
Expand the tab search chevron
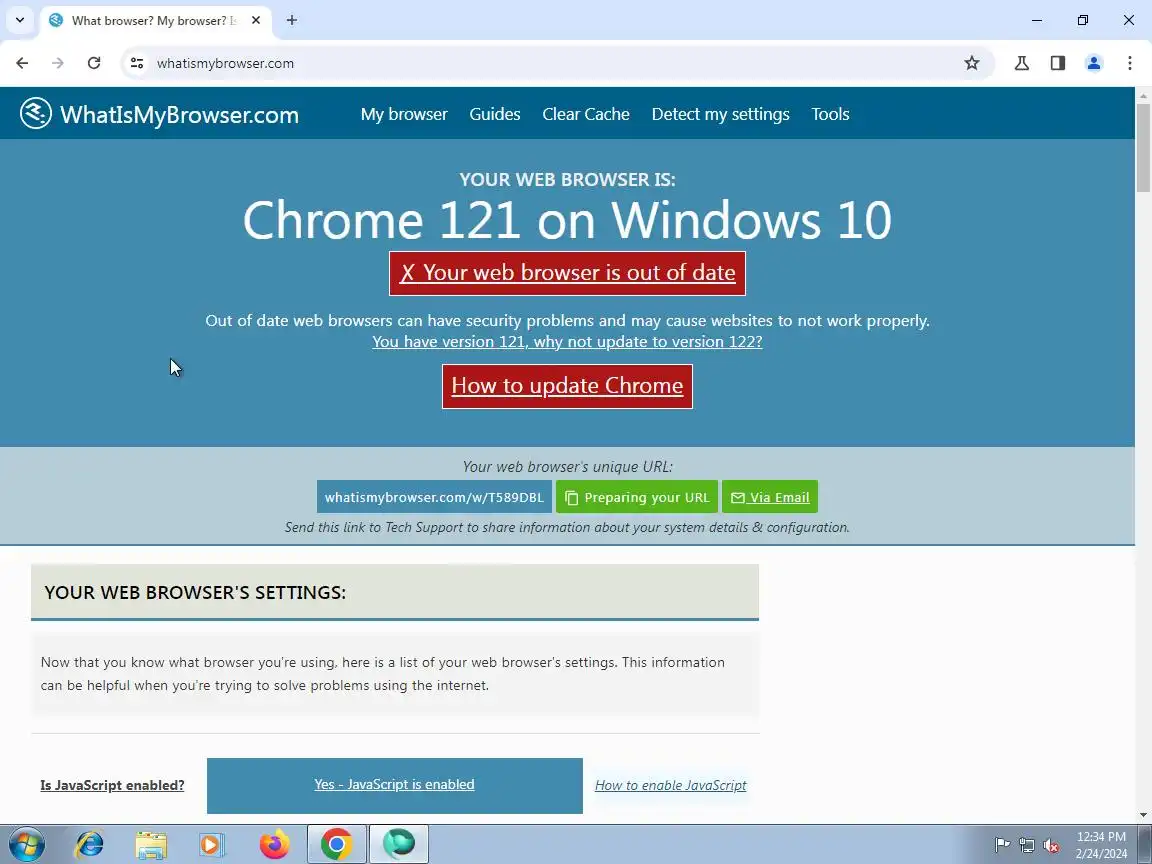[x=20, y=21]
